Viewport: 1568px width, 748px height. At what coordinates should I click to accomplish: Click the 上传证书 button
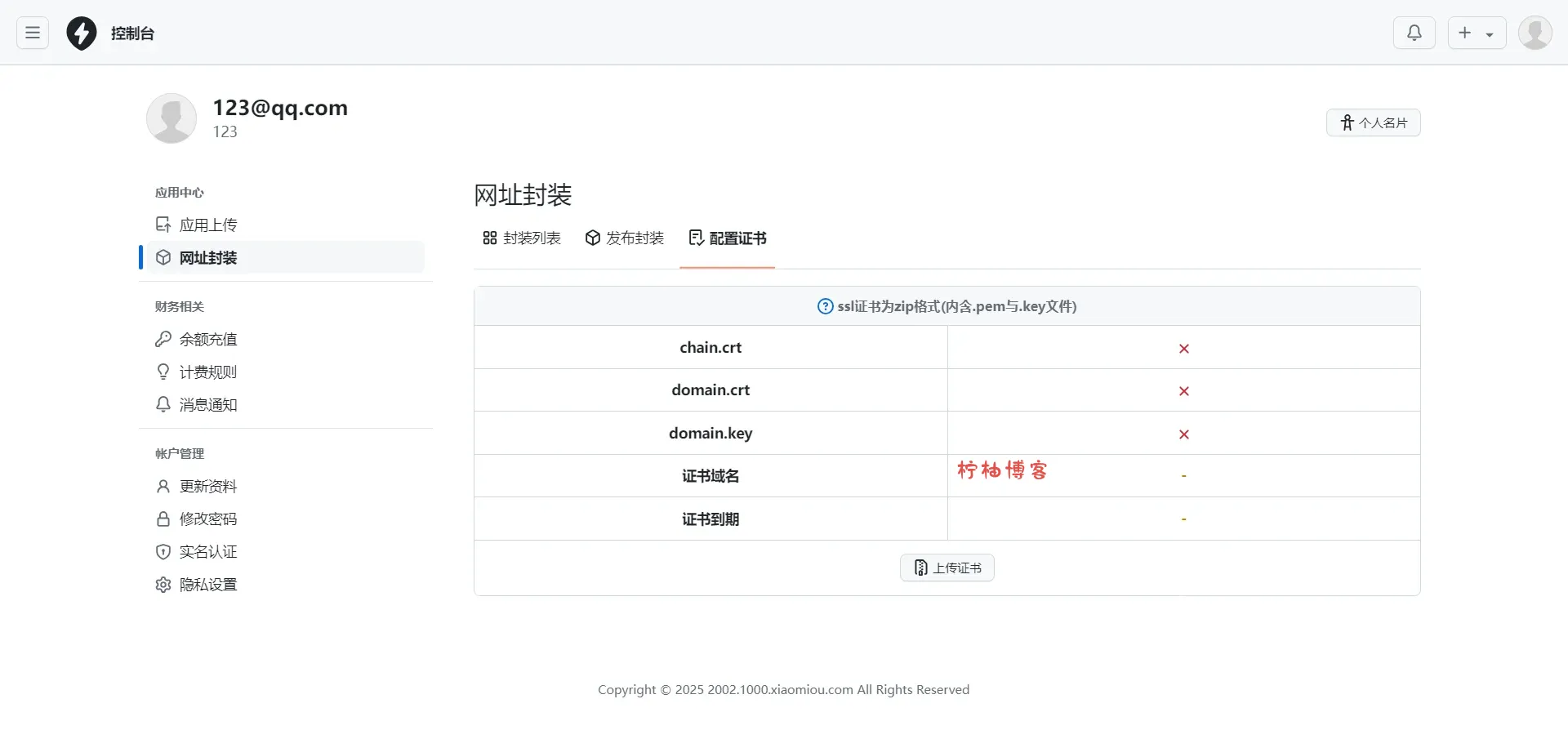[947, 568]
